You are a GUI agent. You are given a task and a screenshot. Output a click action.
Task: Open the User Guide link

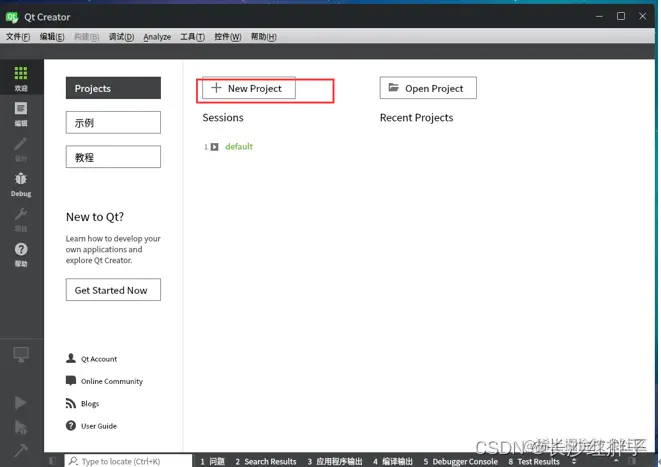[99, 426]
